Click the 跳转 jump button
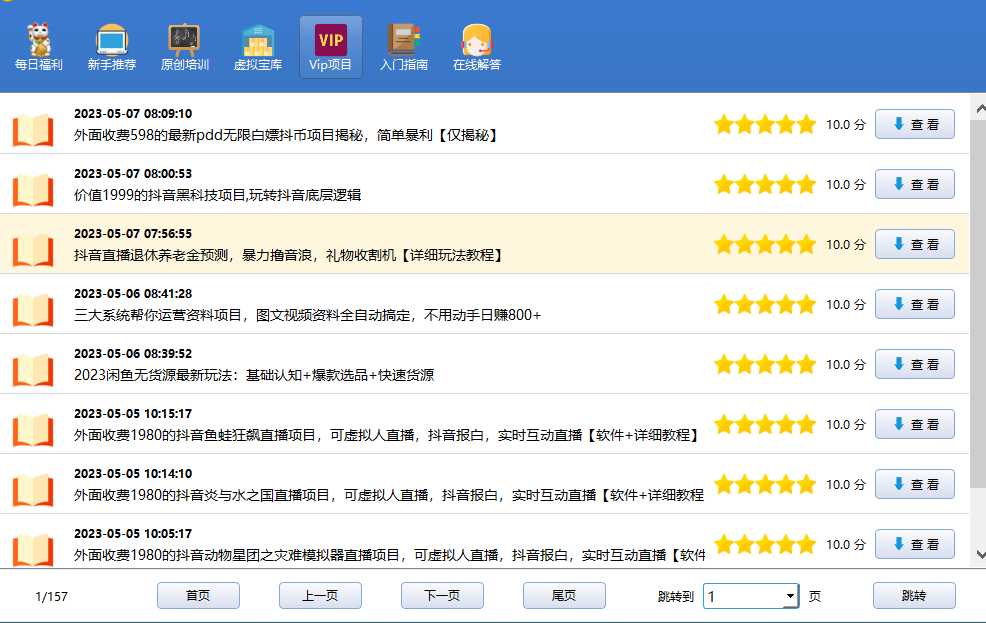The height and width of the screenshot is (623, 986). [914, 595]
